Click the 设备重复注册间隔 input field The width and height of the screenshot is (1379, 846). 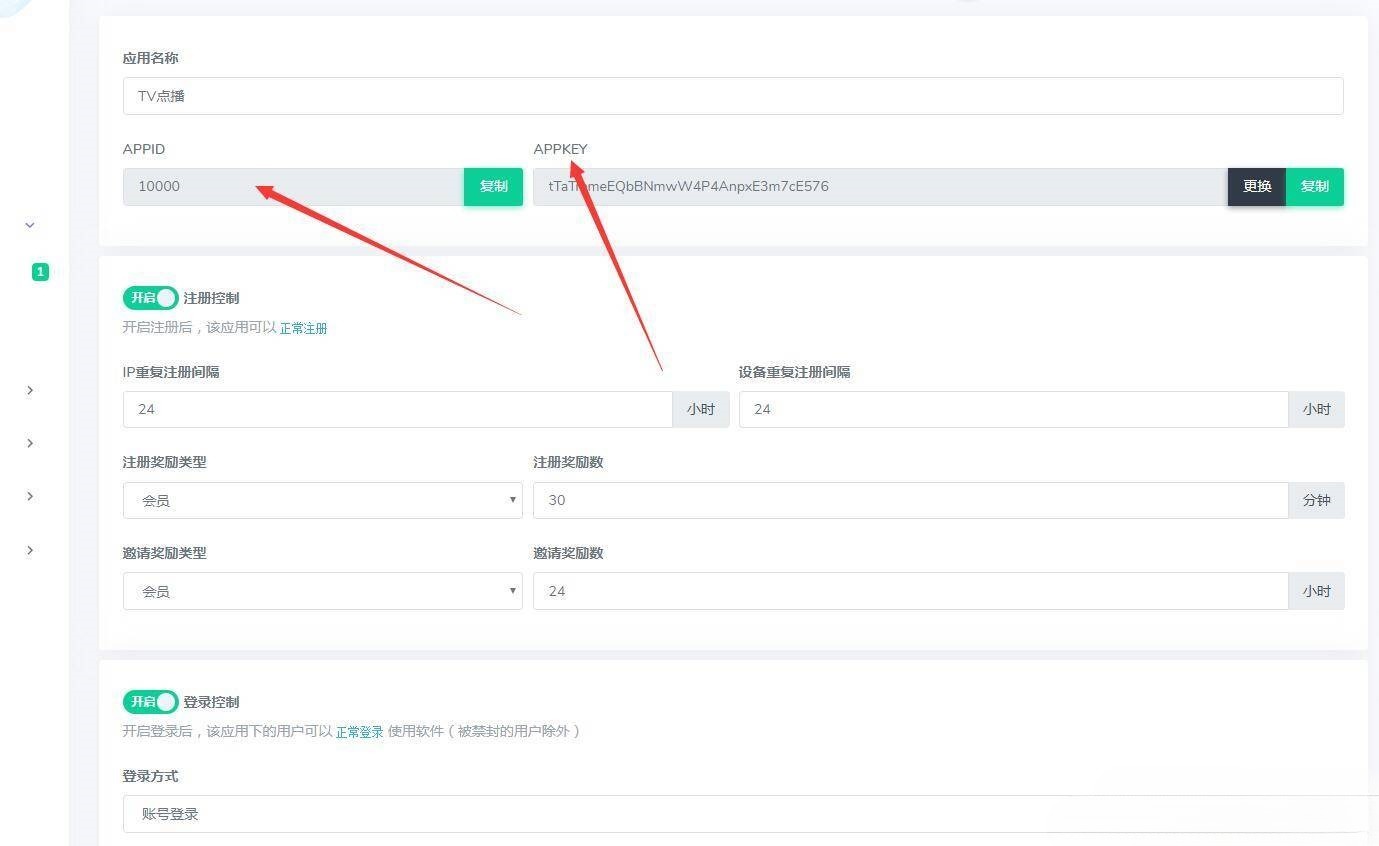click(x=1012, y=409)
